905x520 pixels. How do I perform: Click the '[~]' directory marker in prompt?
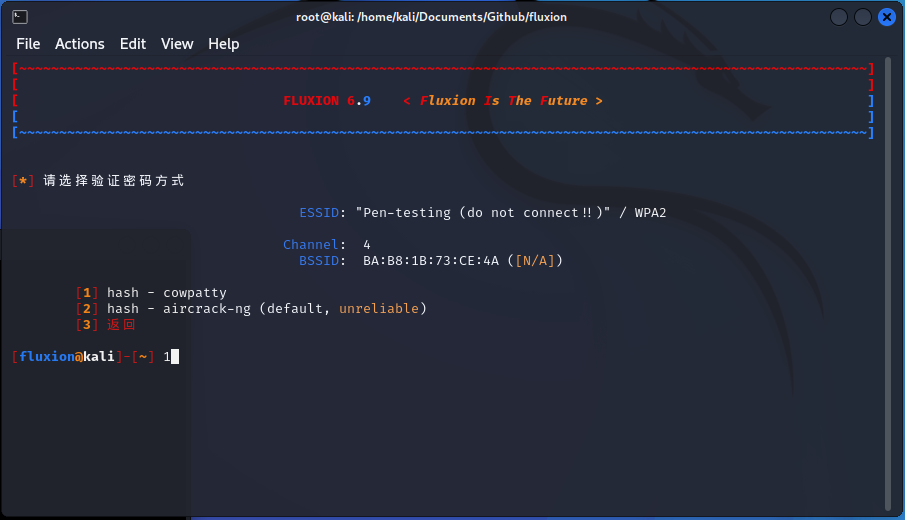pyautogui.click(x=143, y=357)
